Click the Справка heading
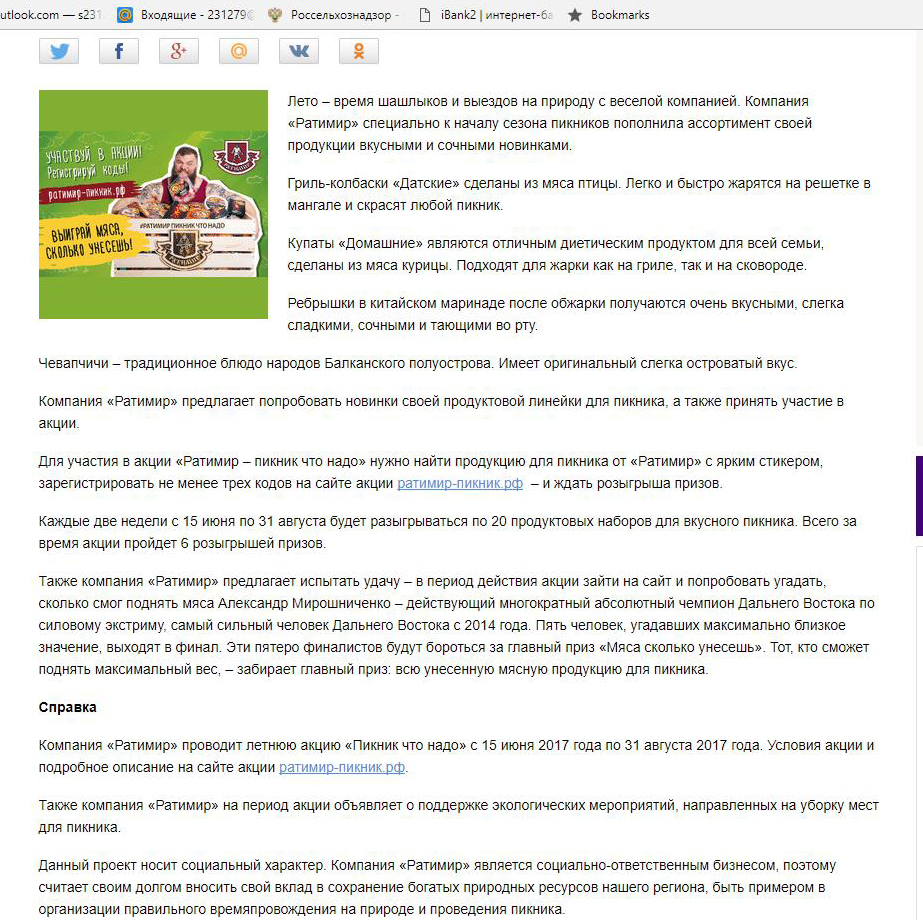Screen dimensions: 923x920 pyautogui.click(x=68, y=707)
